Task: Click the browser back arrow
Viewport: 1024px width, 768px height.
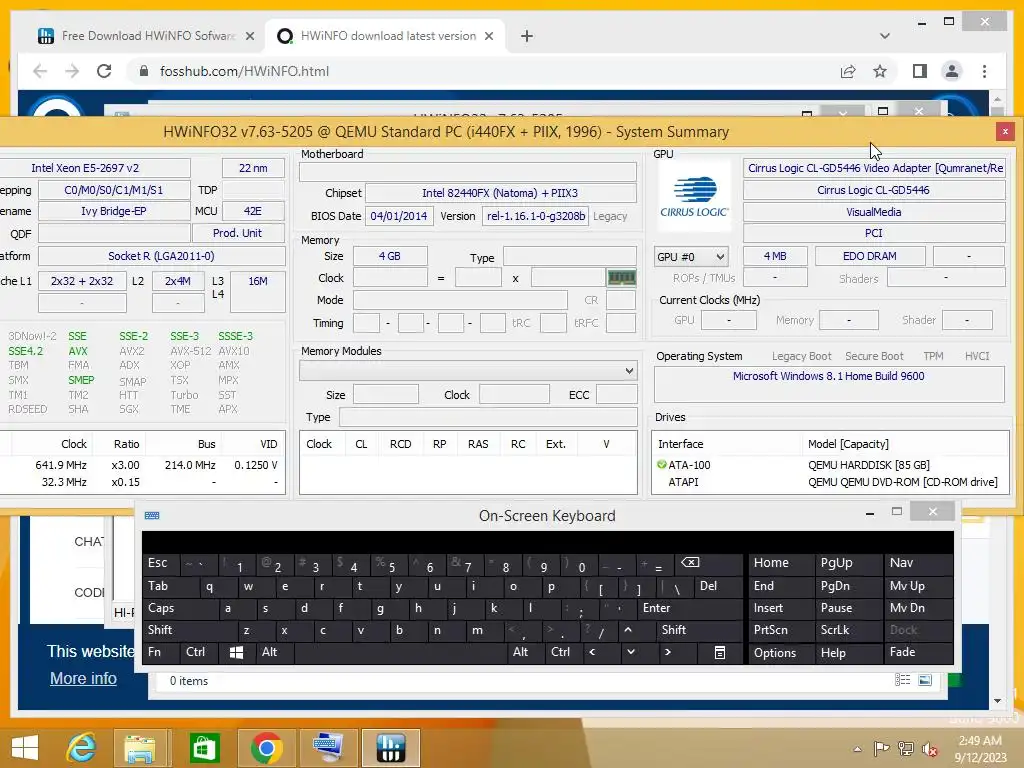Action: point(40,71)
